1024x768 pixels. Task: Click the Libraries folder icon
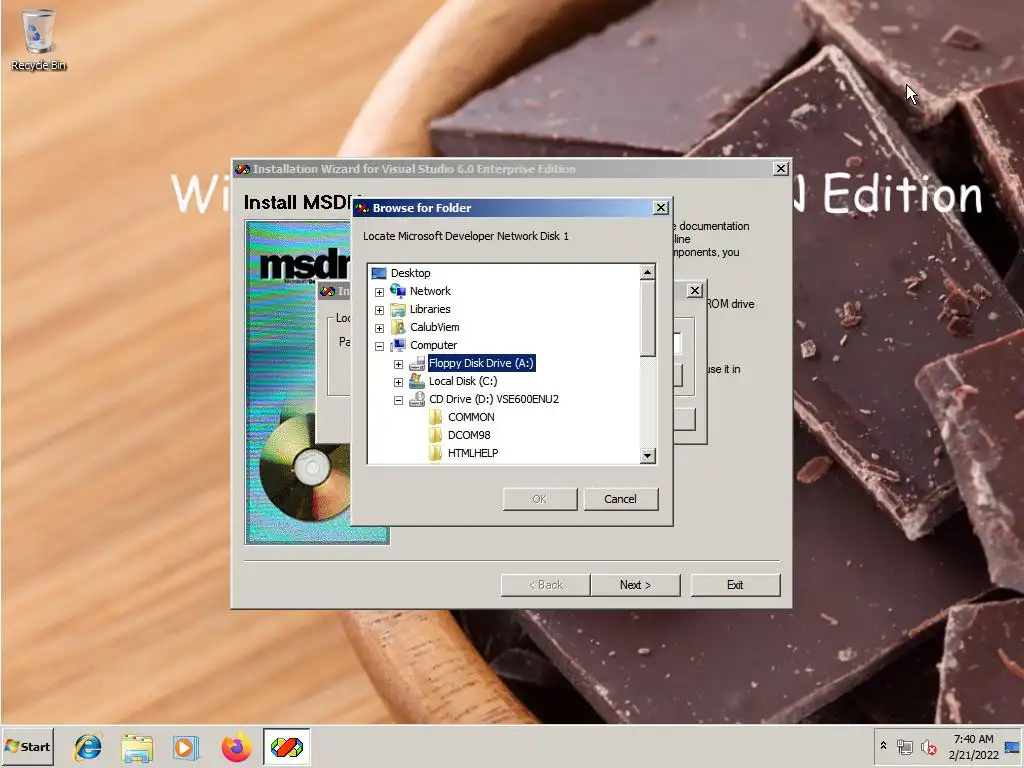tap(398, 309)
